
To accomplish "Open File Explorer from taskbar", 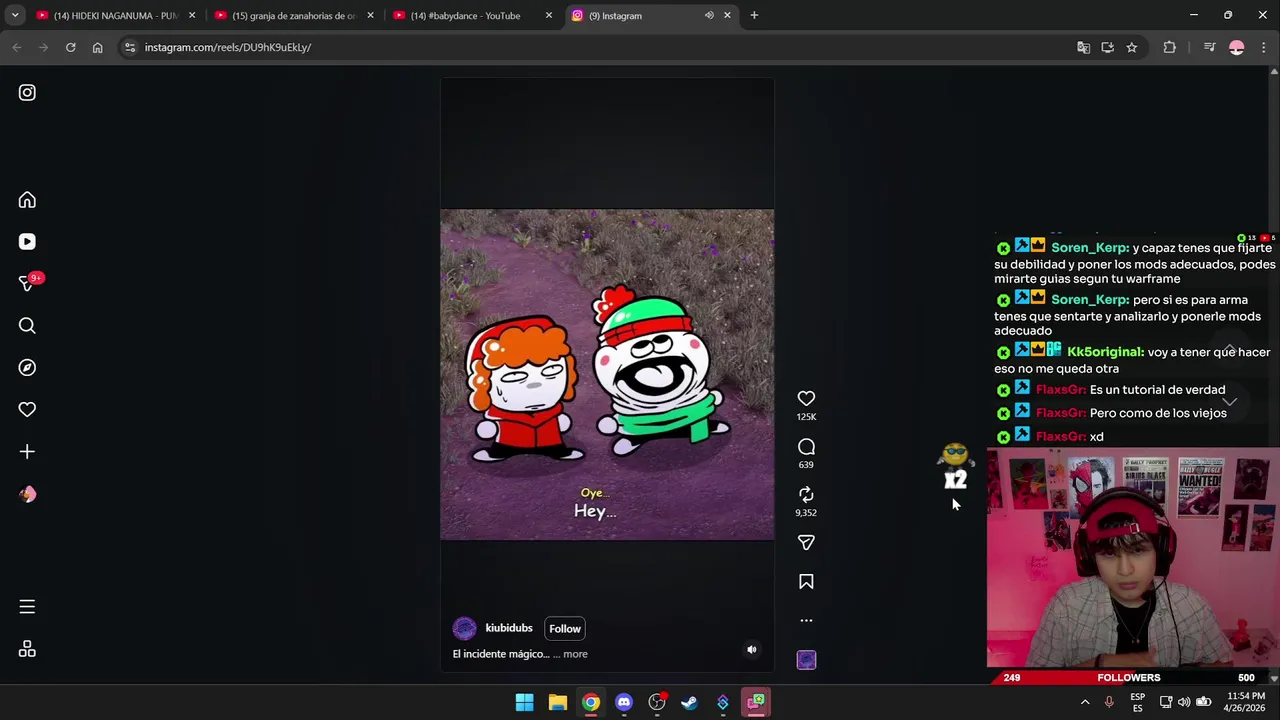I will coord(558,702).
